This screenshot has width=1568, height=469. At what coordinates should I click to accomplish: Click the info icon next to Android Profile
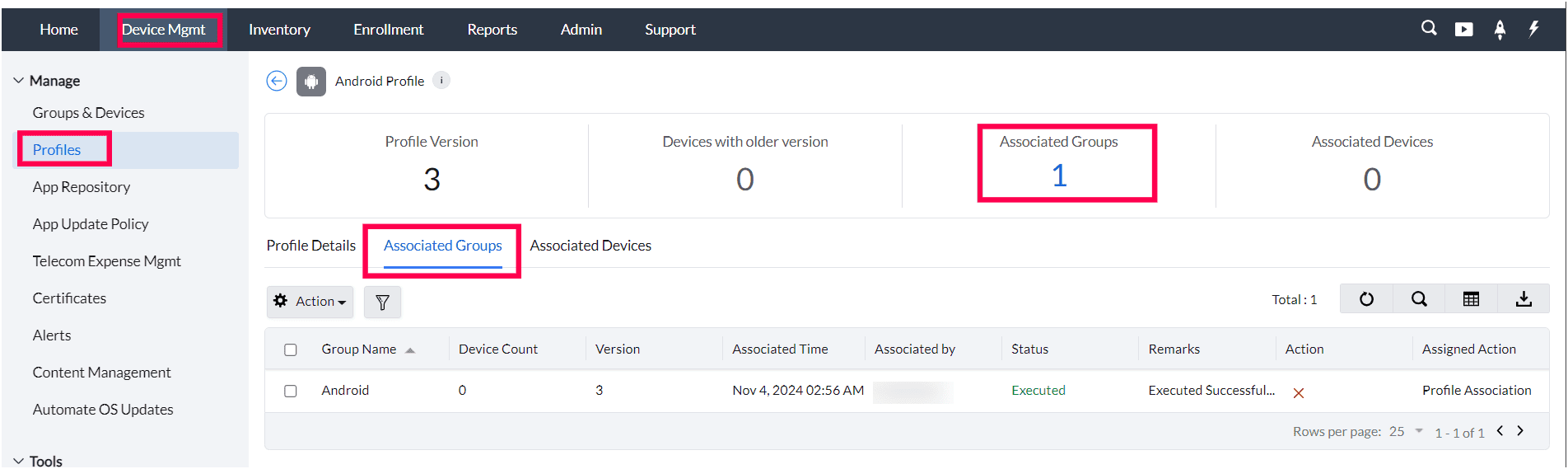click(x=441, y=80)
